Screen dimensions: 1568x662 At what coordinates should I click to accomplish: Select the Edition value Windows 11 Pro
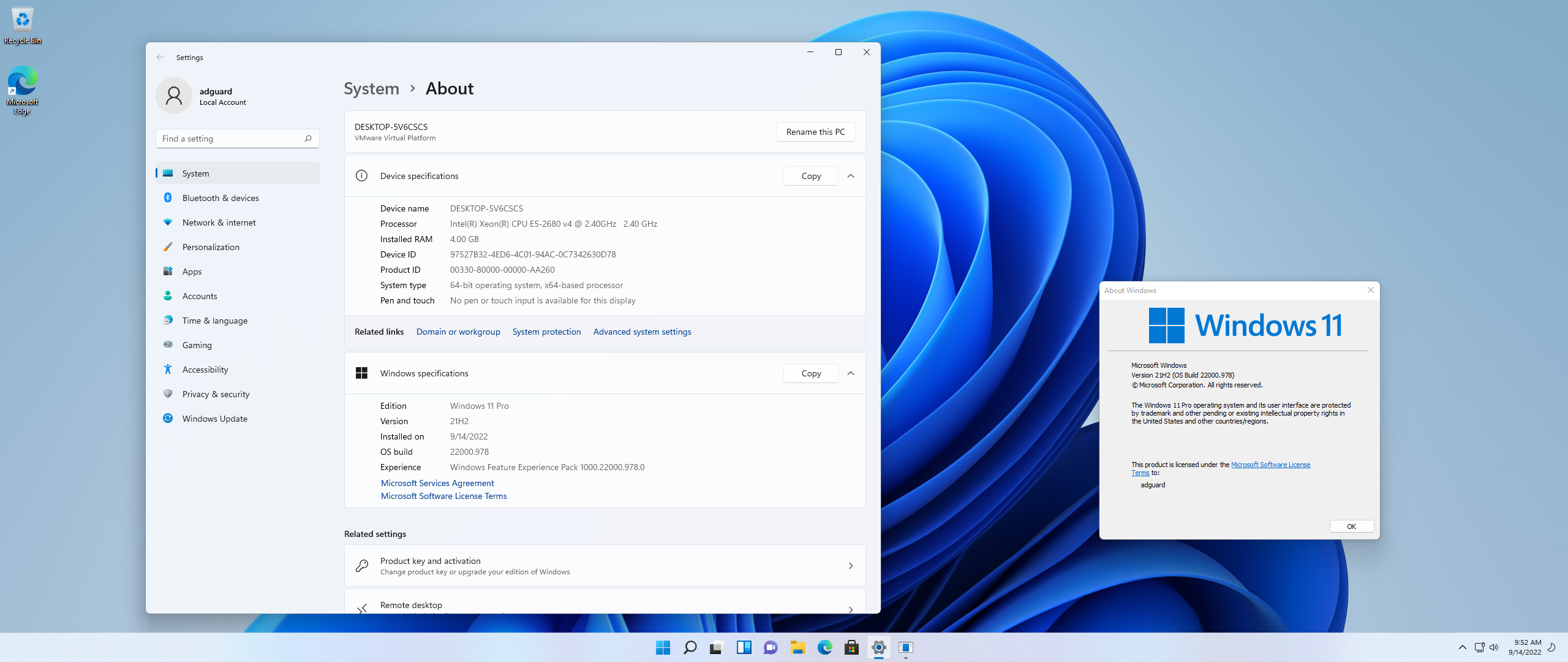tap(480, 406)
